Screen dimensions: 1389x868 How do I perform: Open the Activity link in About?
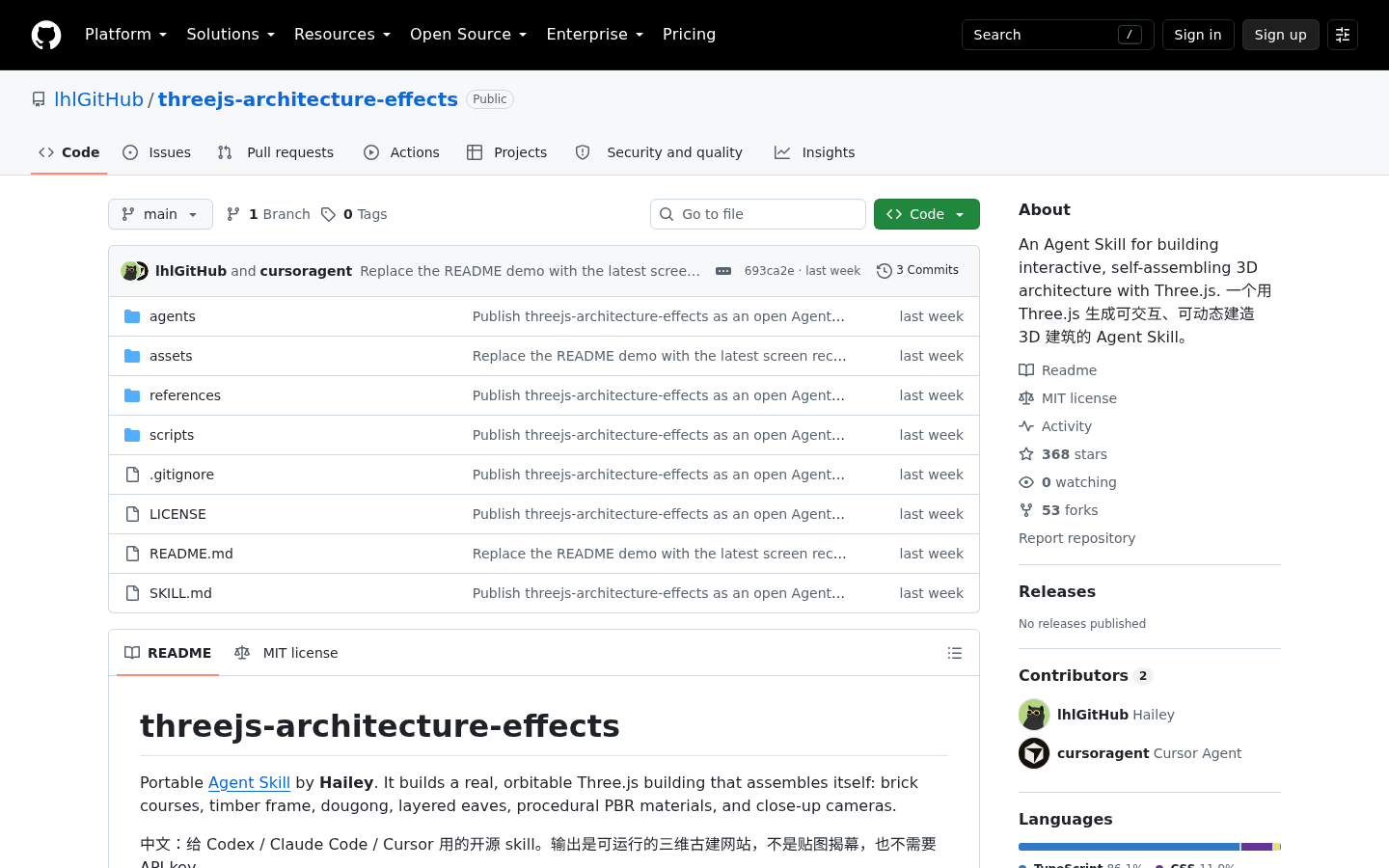click(x=1055, y=426)
